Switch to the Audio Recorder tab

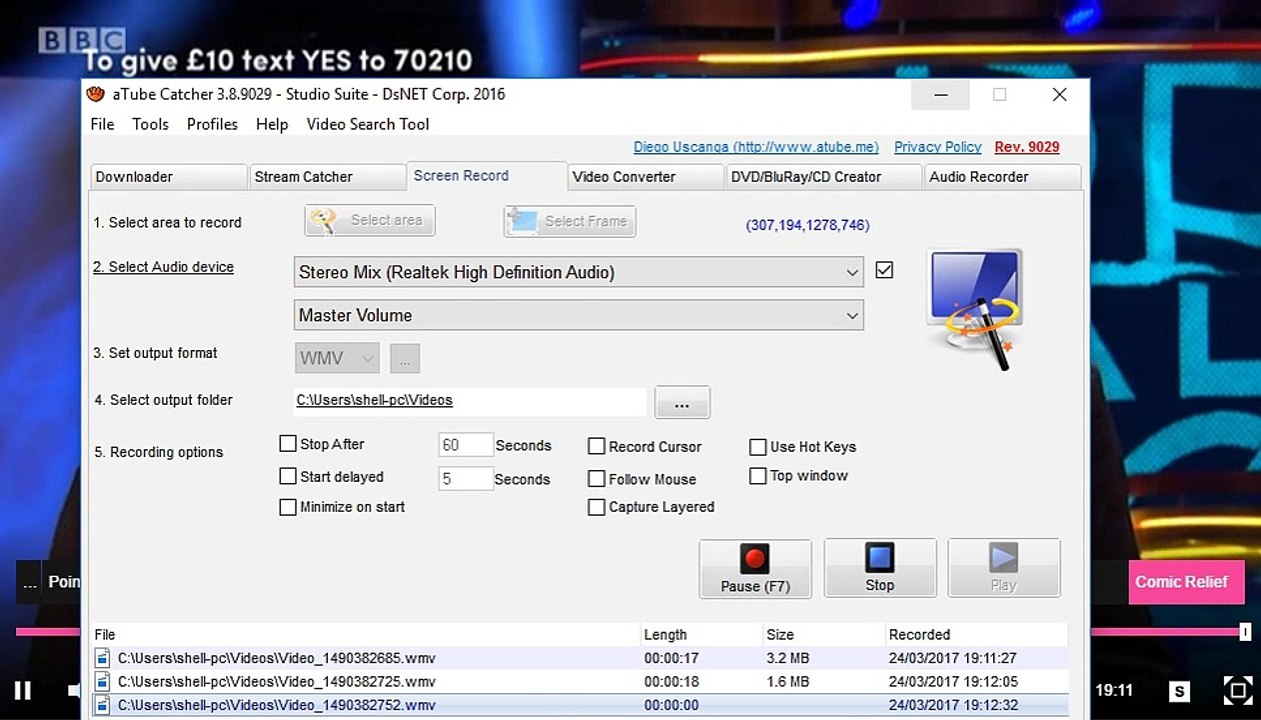[1001, 177]
